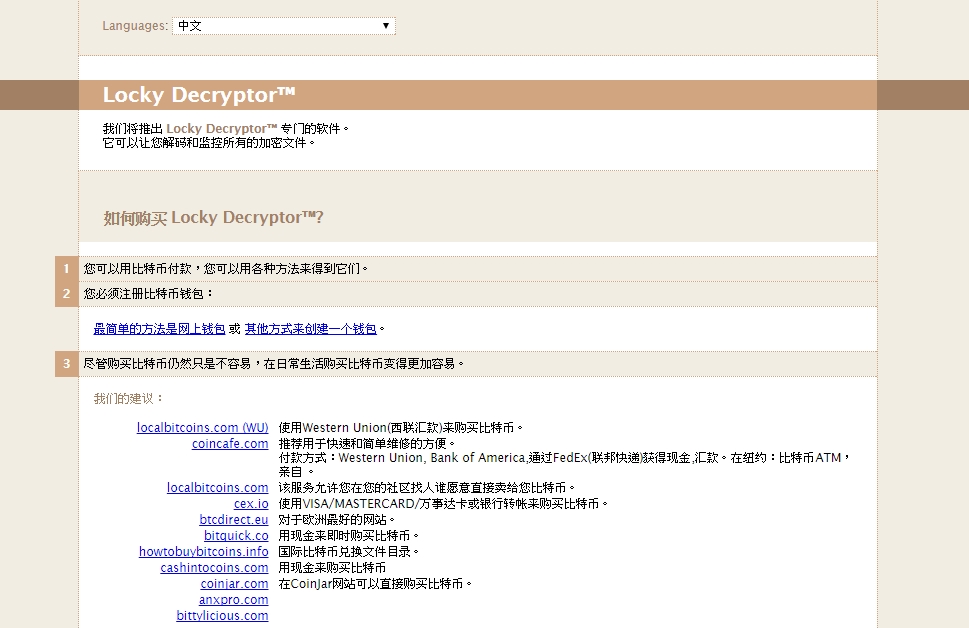Open the btcdirect.eu link
Image resolution: width=969 pixels, height=628 pixels.
coord(234,520)
